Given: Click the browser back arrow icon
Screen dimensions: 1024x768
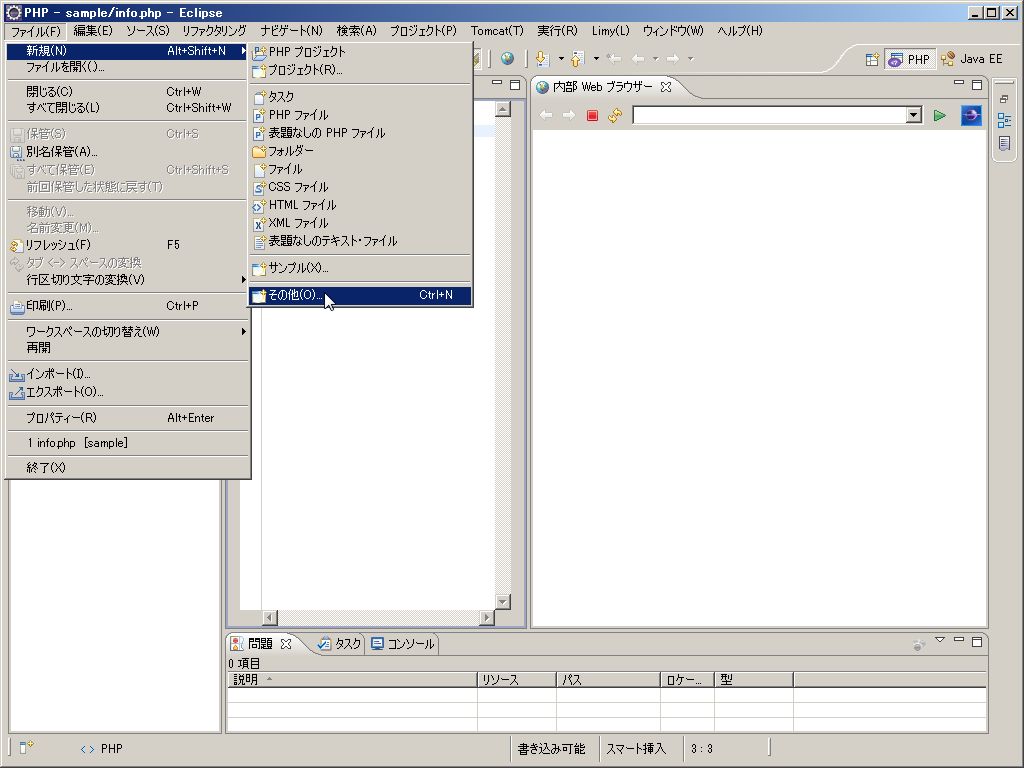Looking at the screenshot, I should pos(546,116).
